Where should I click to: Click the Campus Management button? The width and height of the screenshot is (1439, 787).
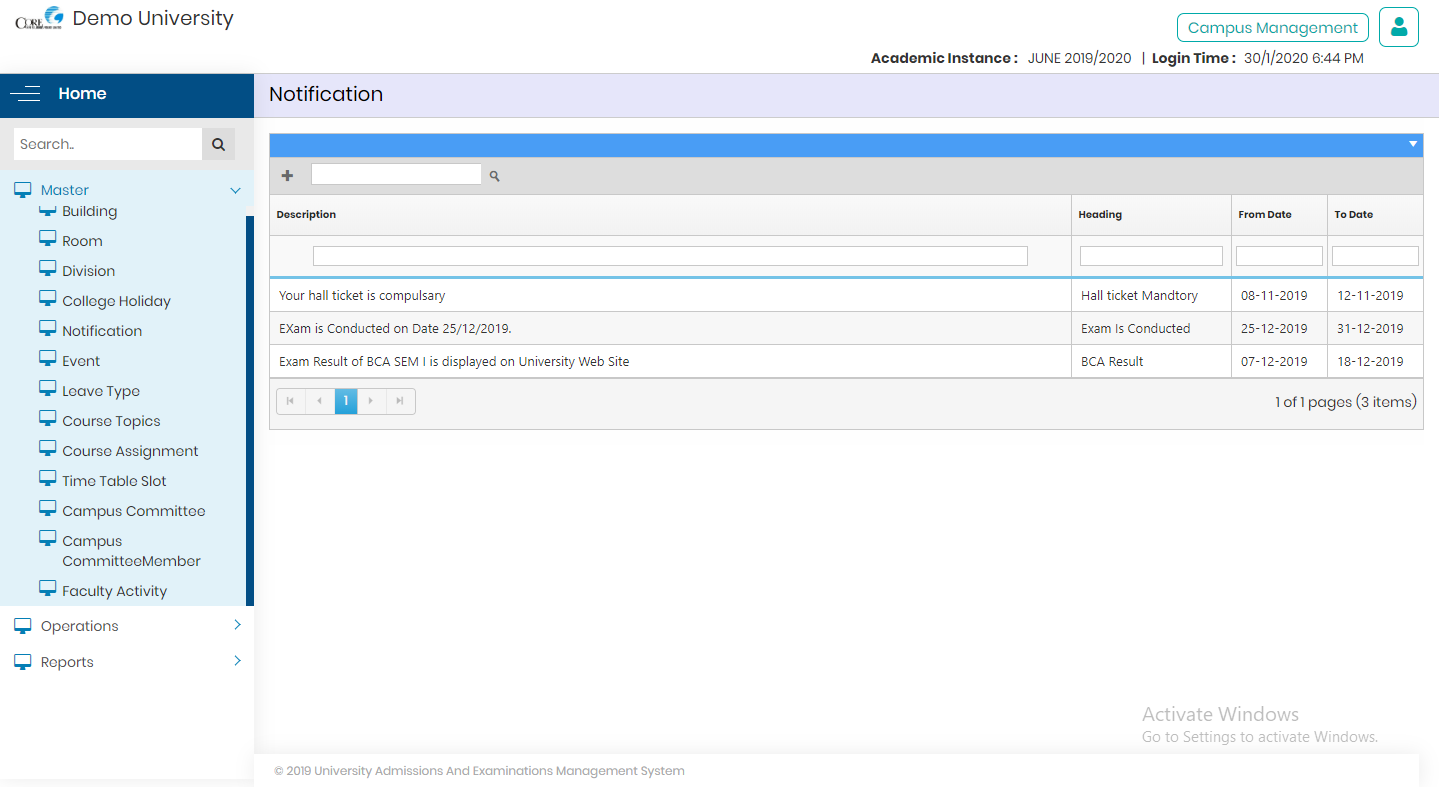coord(1272,28)
